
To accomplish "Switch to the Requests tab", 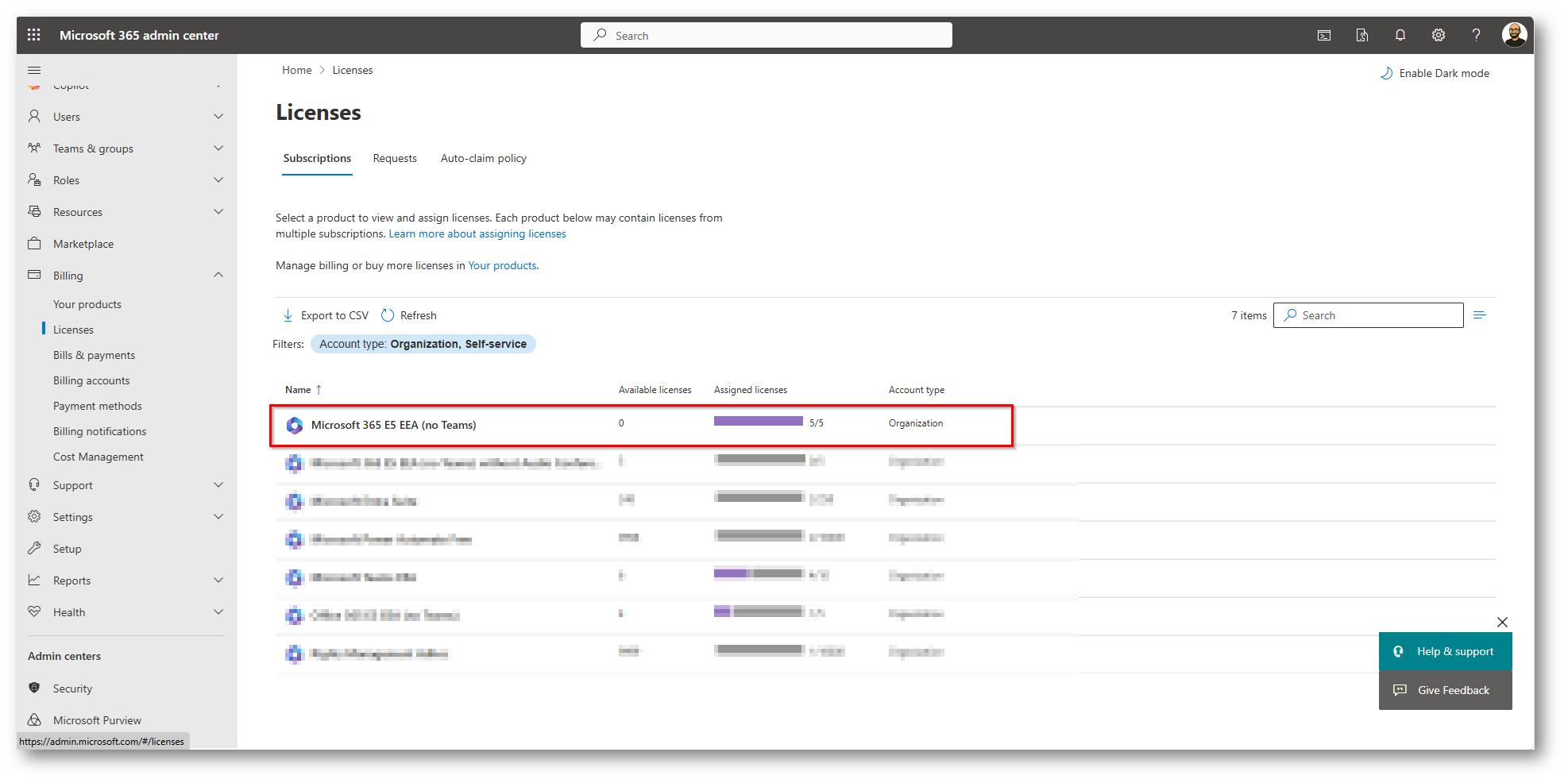I will (395, 159).
